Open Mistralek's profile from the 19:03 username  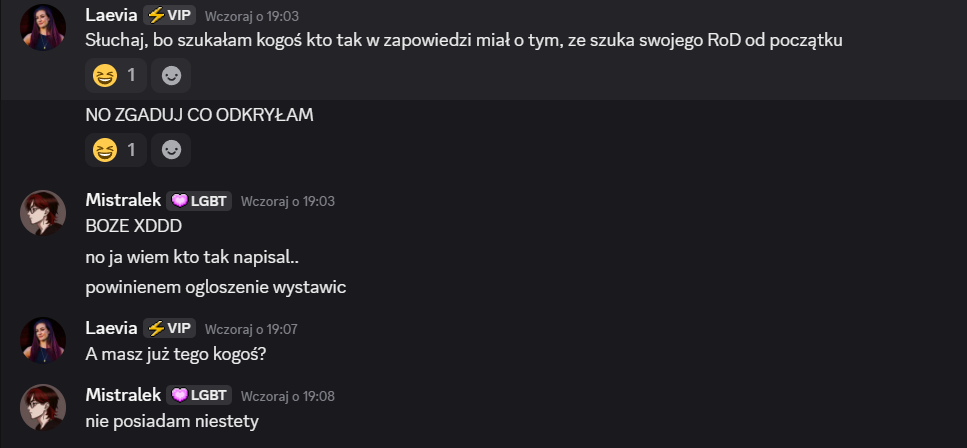(122, 201)
